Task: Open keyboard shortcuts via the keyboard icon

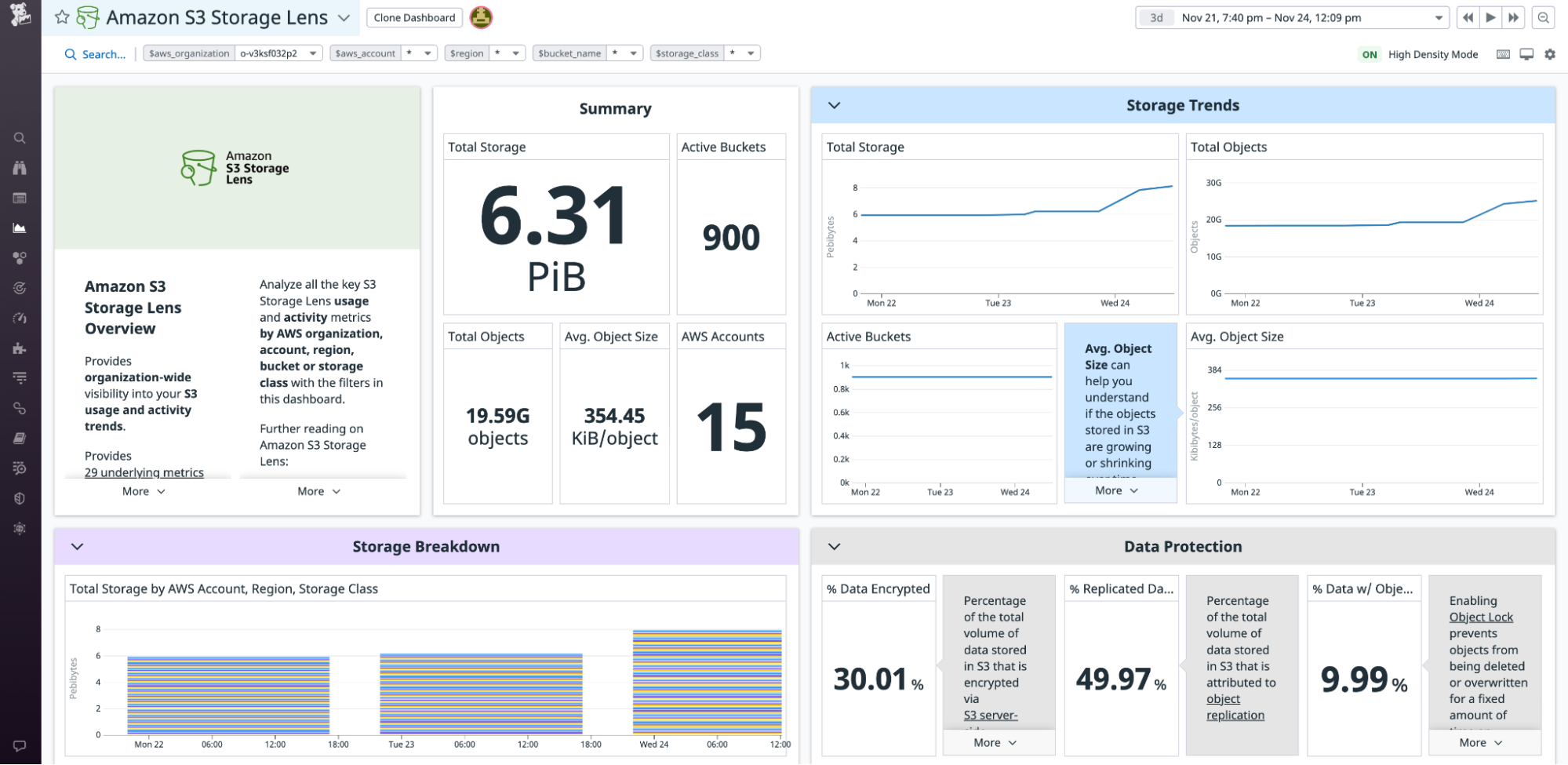Action: click(x=1503, y=53)
